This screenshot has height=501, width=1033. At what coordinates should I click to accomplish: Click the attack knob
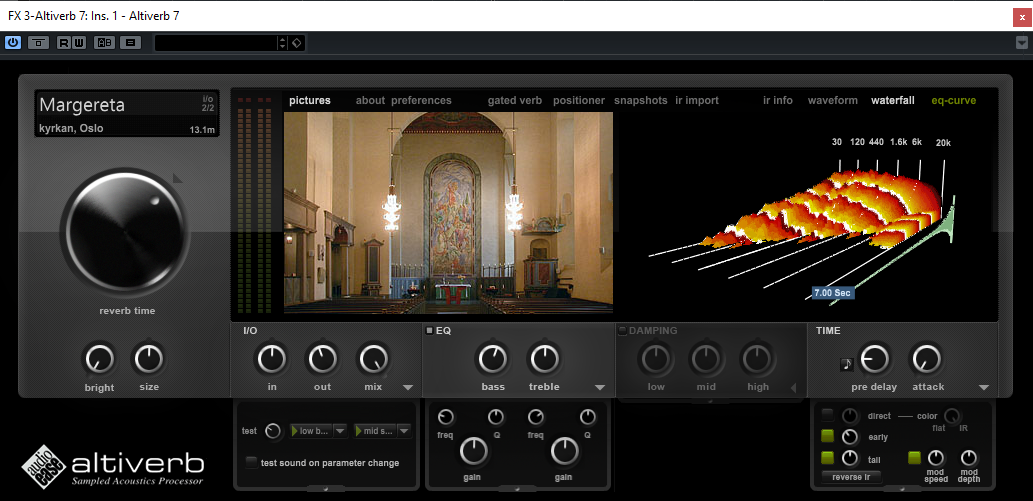pyautogui.click(x=927, y=359)
